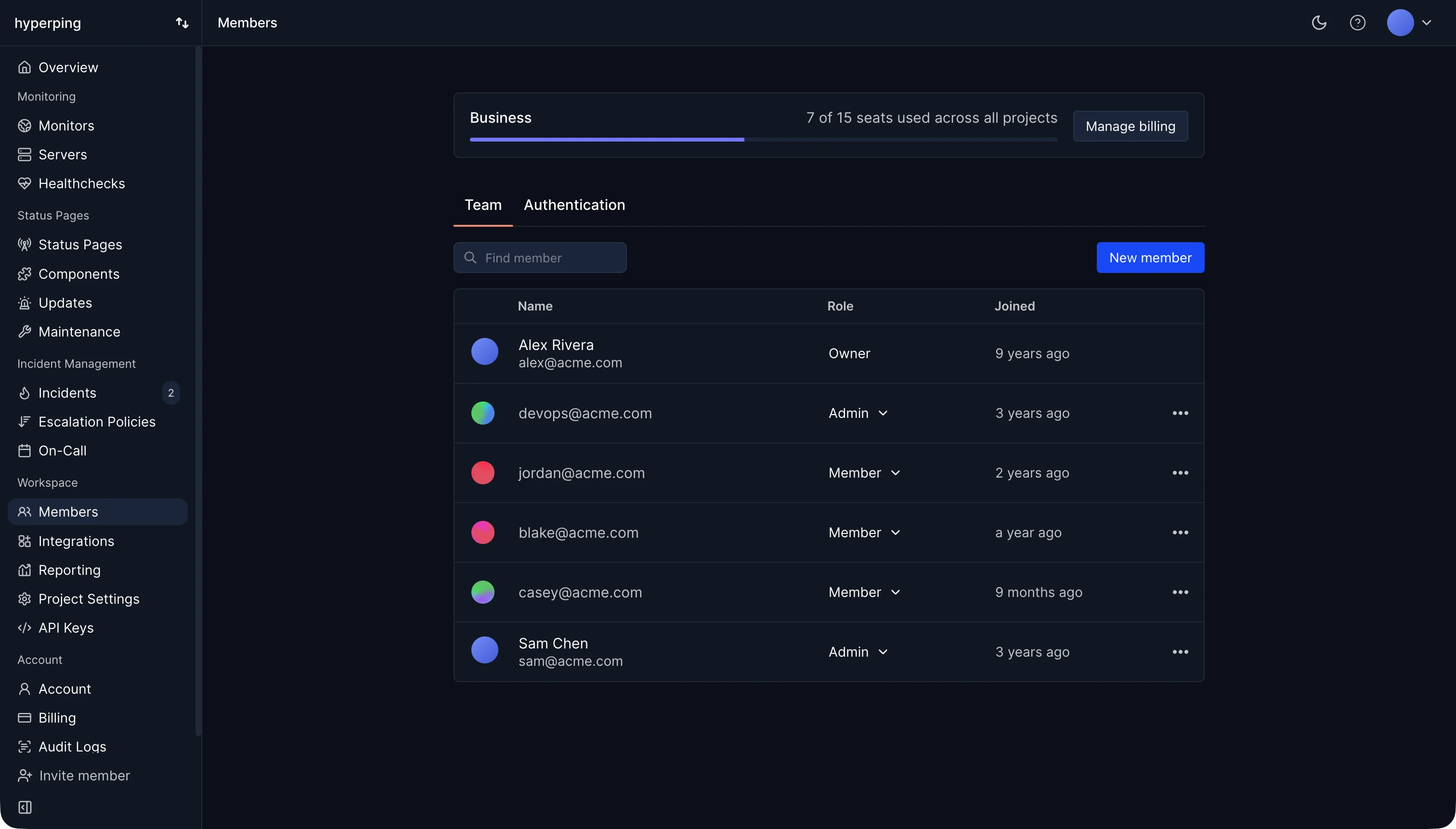Open actions menu for devops@acme.com
Viewport: 1456px width, 829px height.
coord(1180,413)
